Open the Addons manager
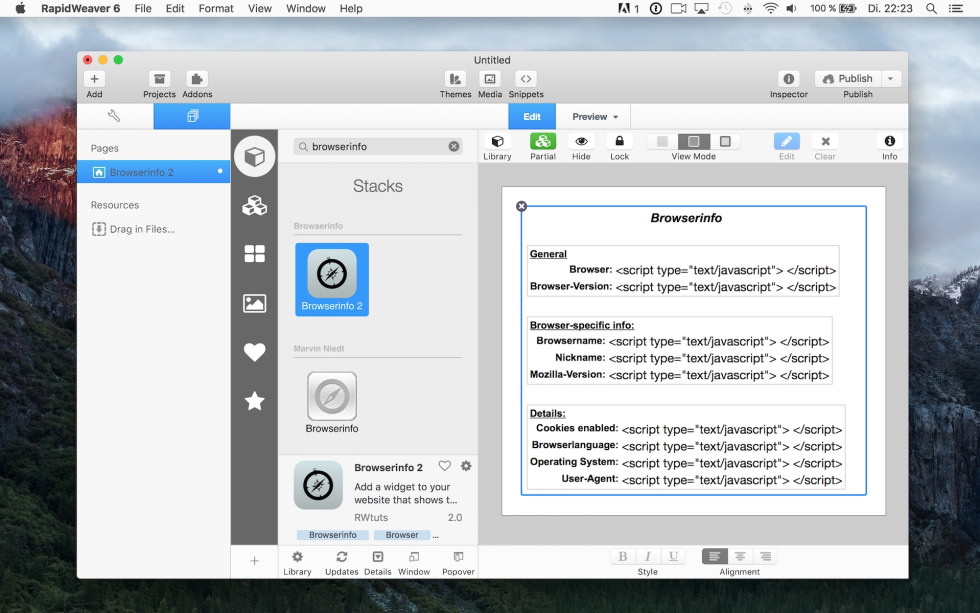Image resolution: width=980 pixels, height=613 pixels. 197,79
